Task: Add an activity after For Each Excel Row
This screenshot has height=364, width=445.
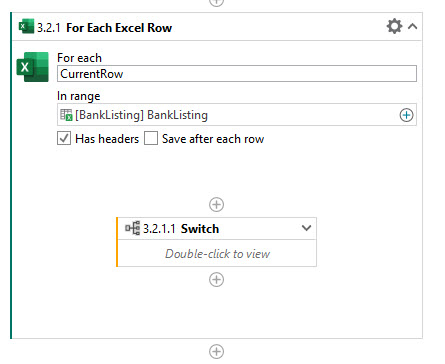Action: 216,351
